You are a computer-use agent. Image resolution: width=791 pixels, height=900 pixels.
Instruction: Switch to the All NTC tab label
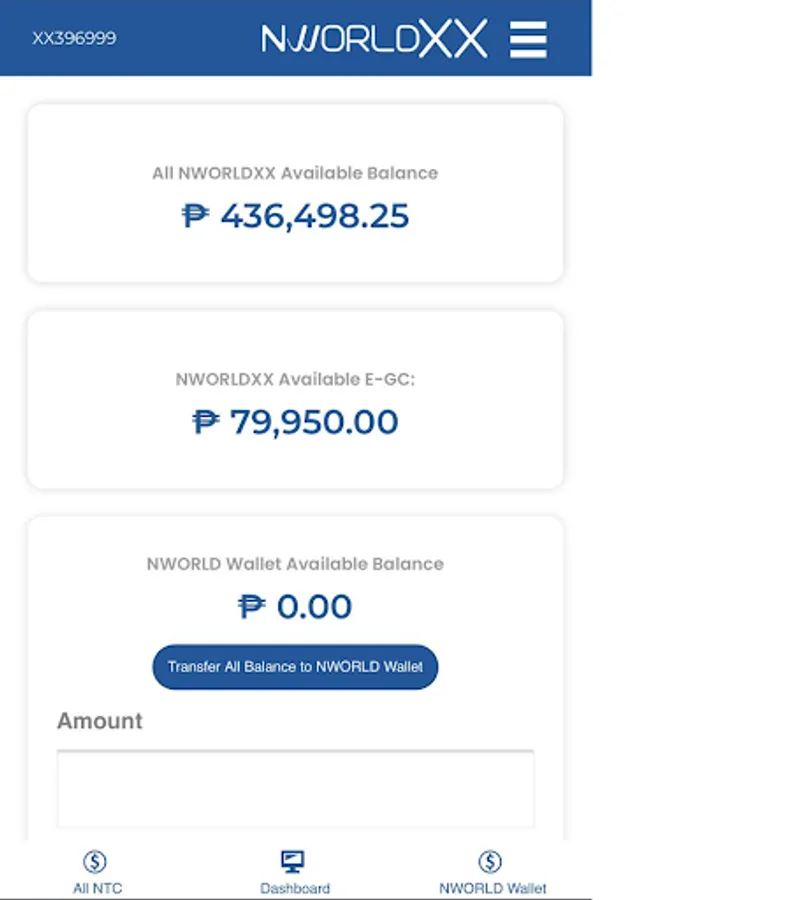coord(97,888)
